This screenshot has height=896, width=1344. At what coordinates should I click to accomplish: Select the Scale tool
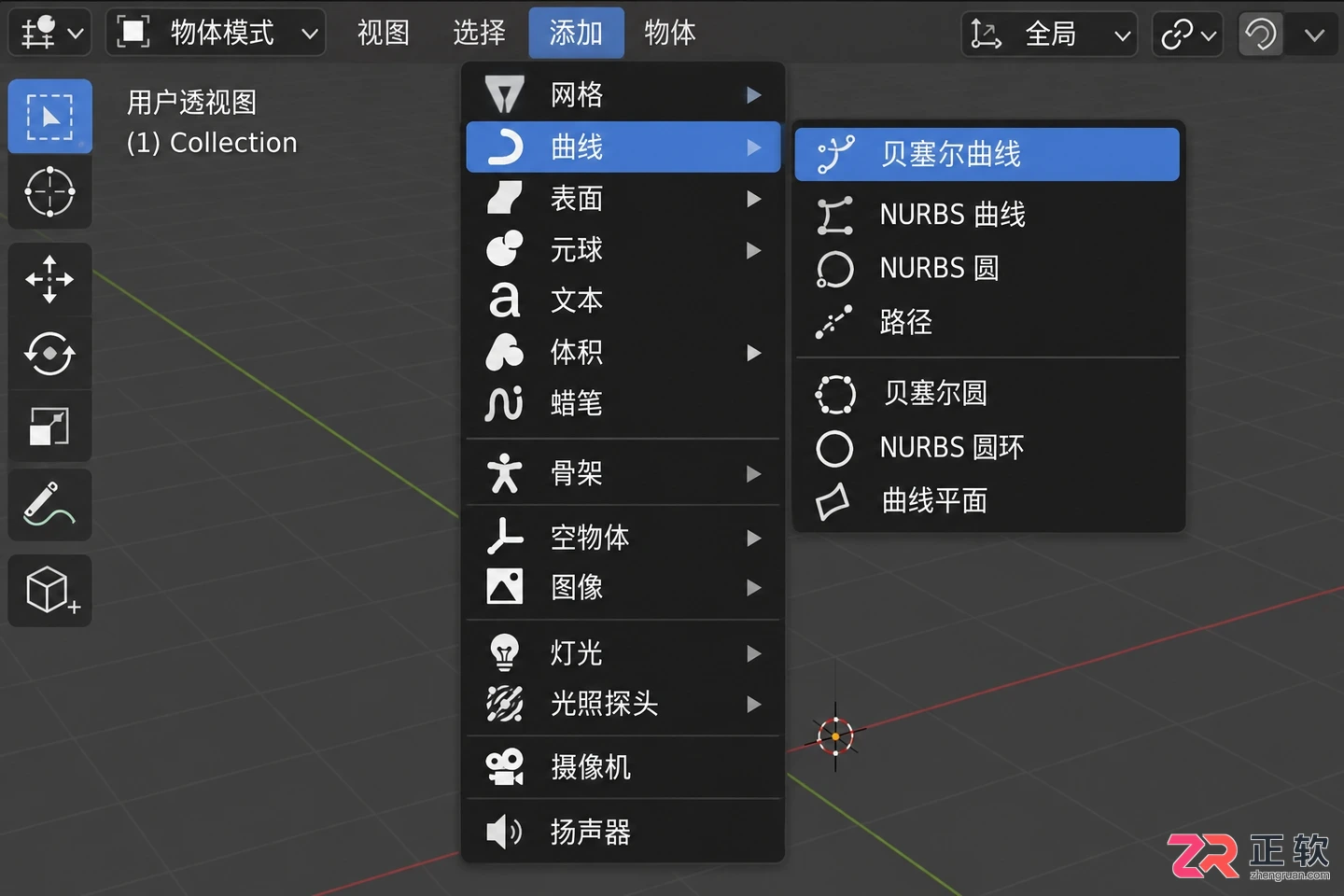49,427
